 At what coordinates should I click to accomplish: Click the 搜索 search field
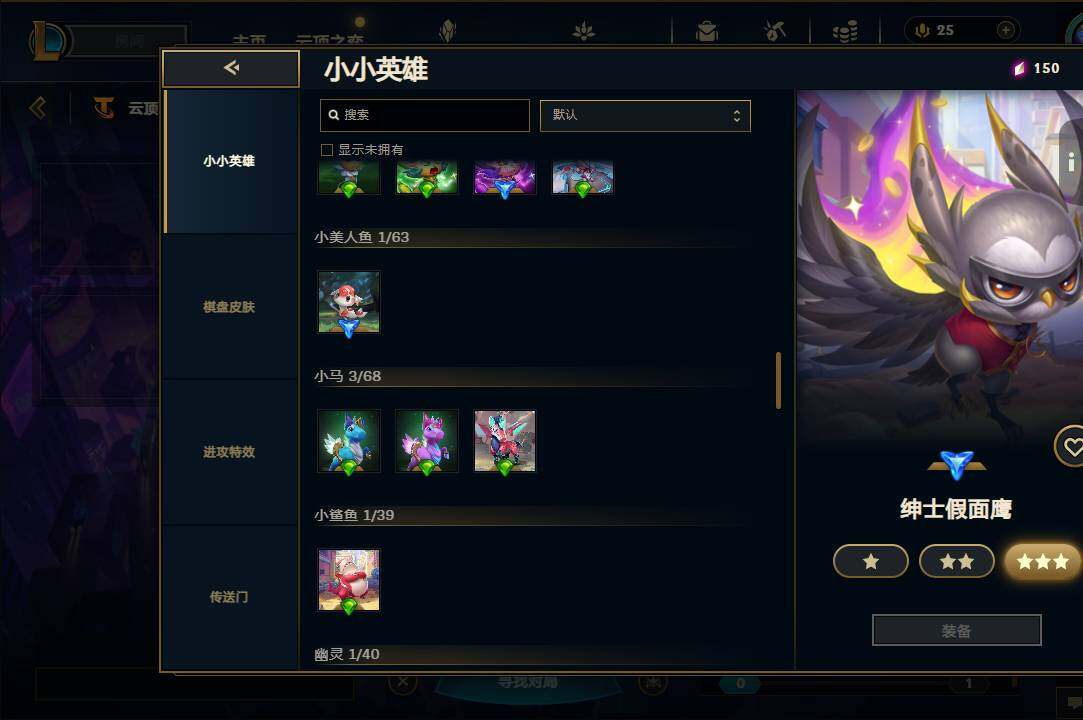(425, 115)
